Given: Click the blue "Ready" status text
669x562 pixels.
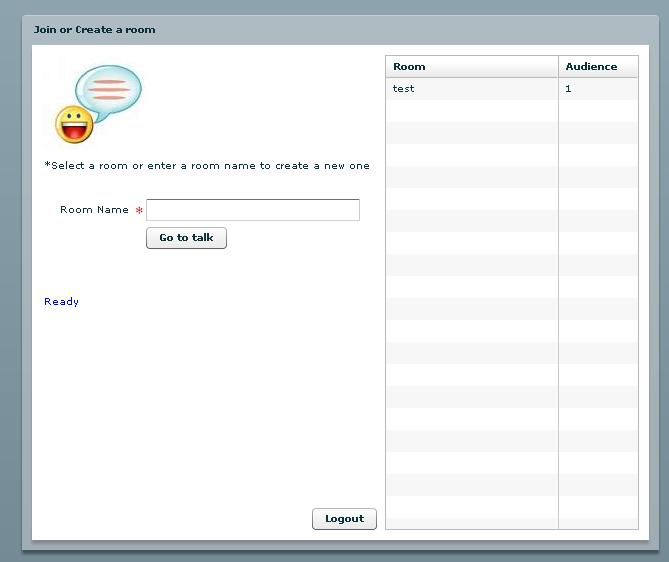Looking at the screenshot, I should (61, 302).
